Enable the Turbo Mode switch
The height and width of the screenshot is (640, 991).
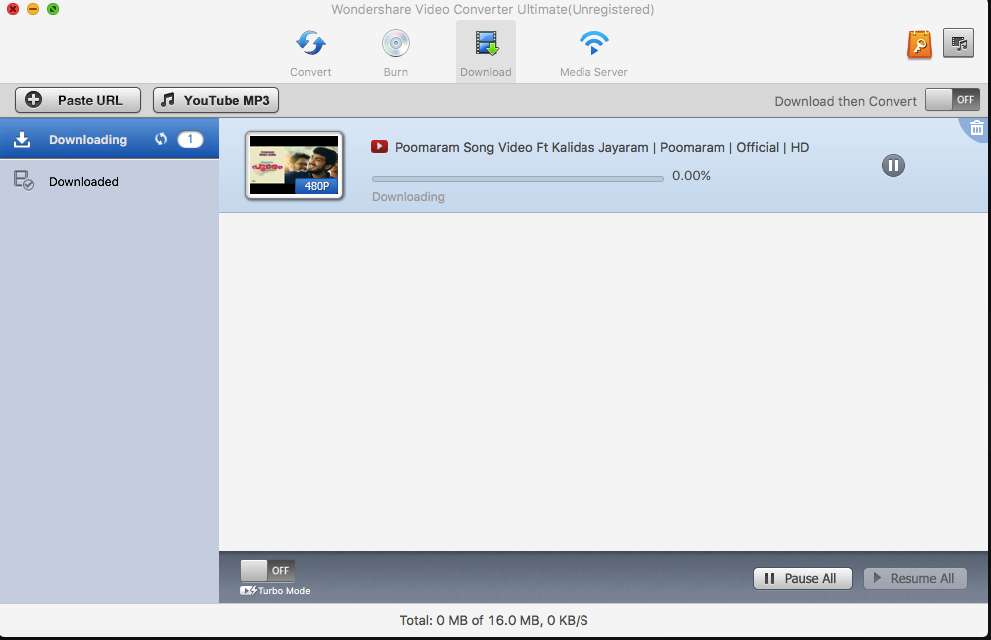click(x=267, y=570)
